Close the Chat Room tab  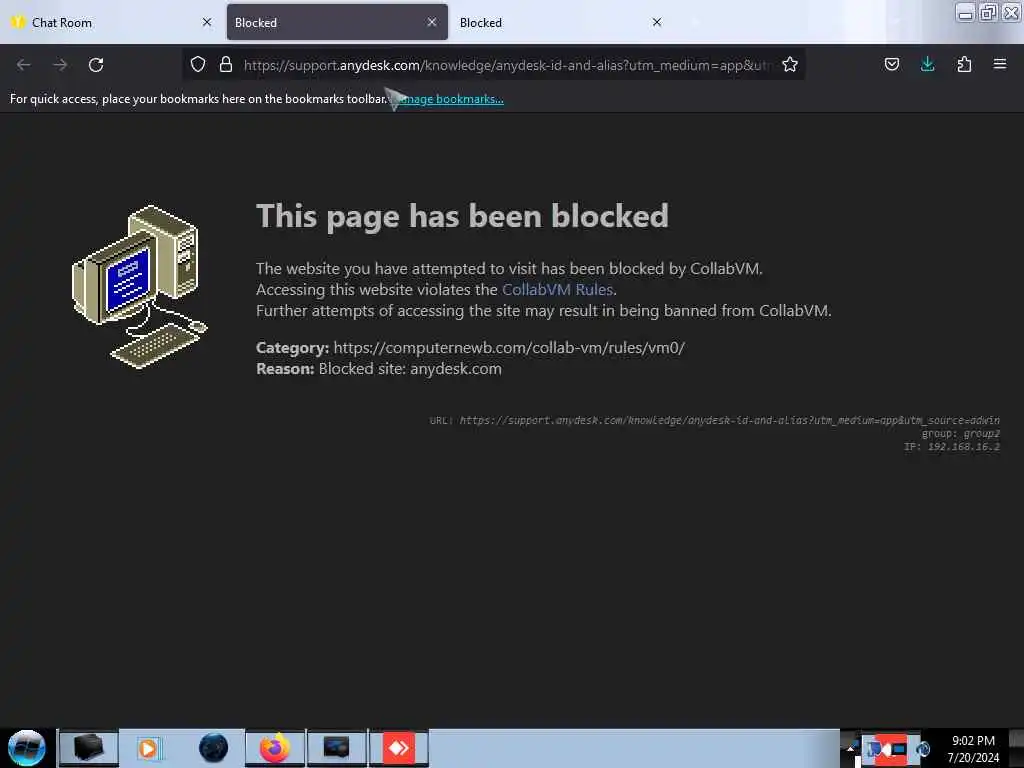click(207, 22)
